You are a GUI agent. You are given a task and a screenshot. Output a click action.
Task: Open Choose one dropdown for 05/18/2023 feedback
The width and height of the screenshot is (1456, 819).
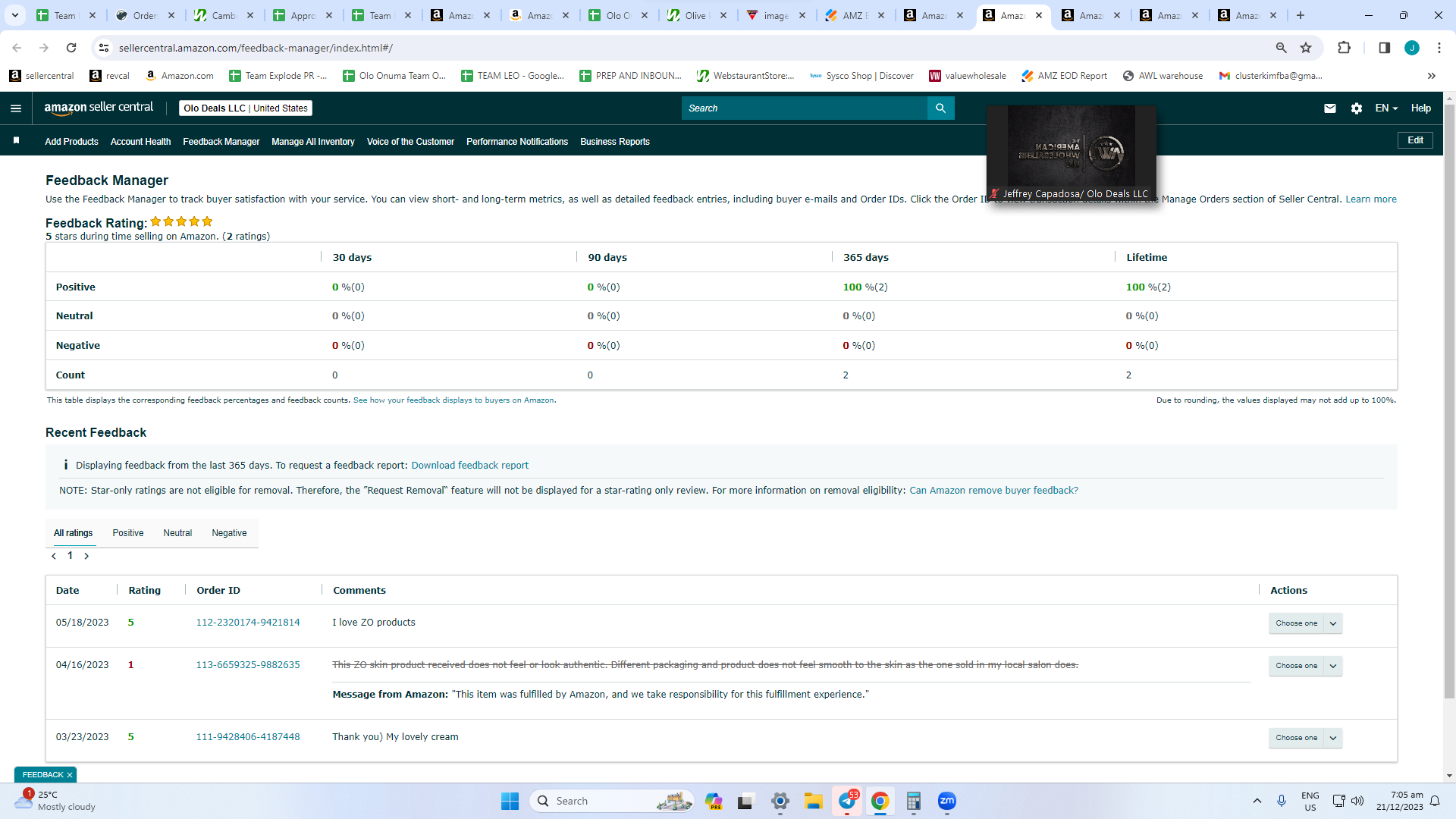pos(1305,623)
